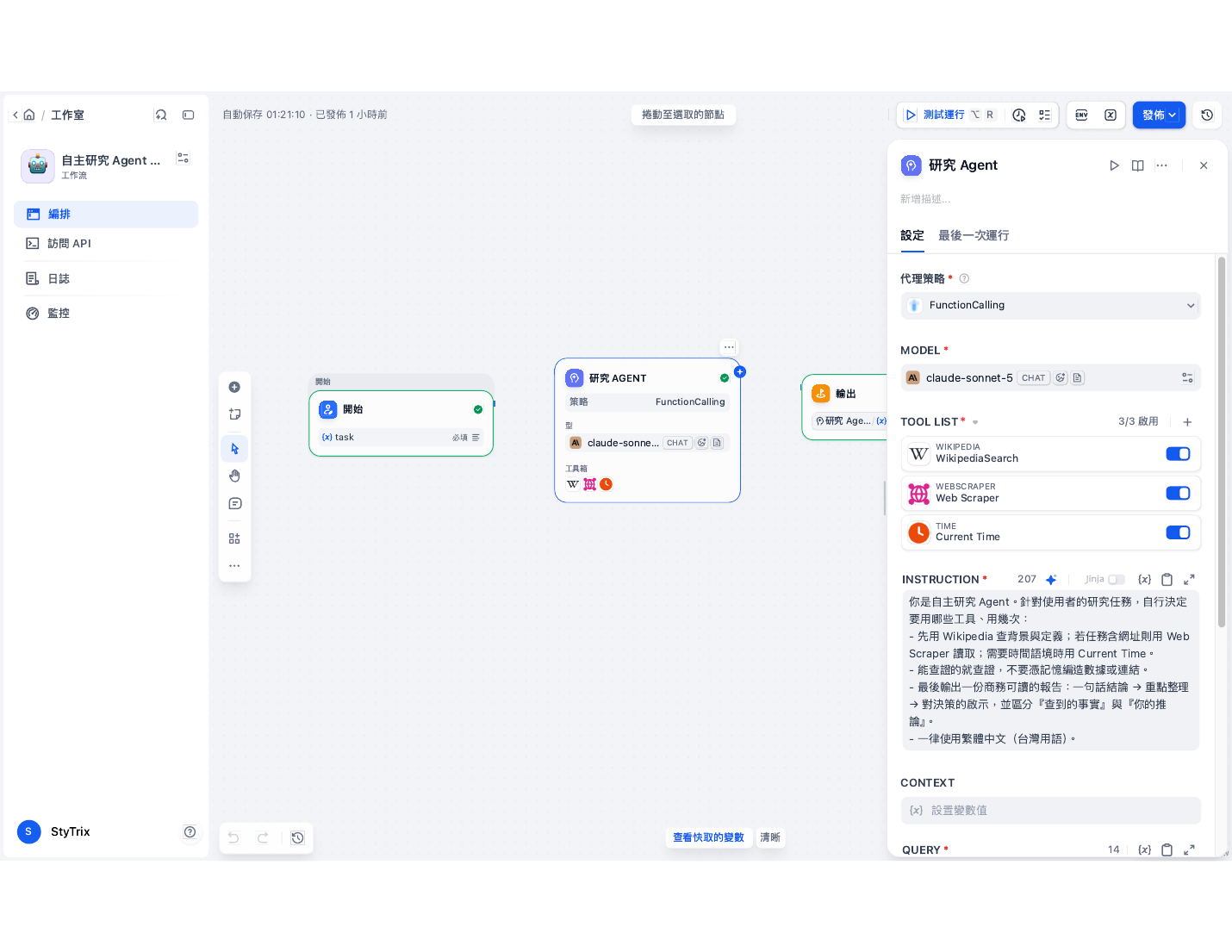Open version history clock icon next to 發佈
The height and width of the screenshot is (952, 1232).
1207,115
